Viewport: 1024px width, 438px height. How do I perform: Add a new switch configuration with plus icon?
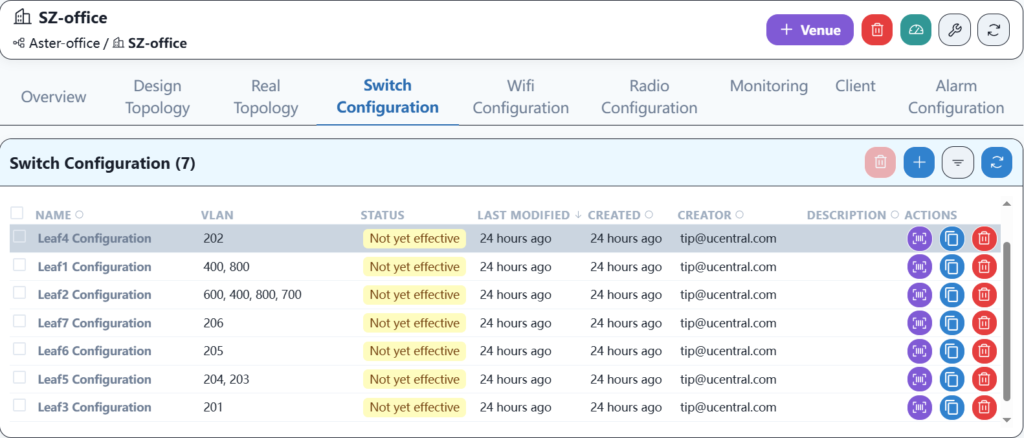(x=919, y=161)
